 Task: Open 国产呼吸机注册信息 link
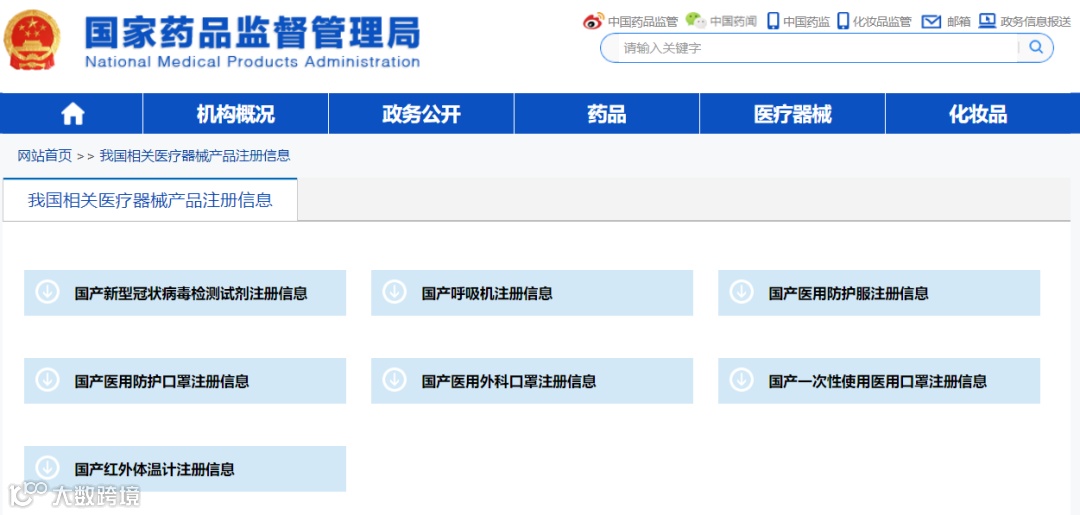(x=487, y=293)
